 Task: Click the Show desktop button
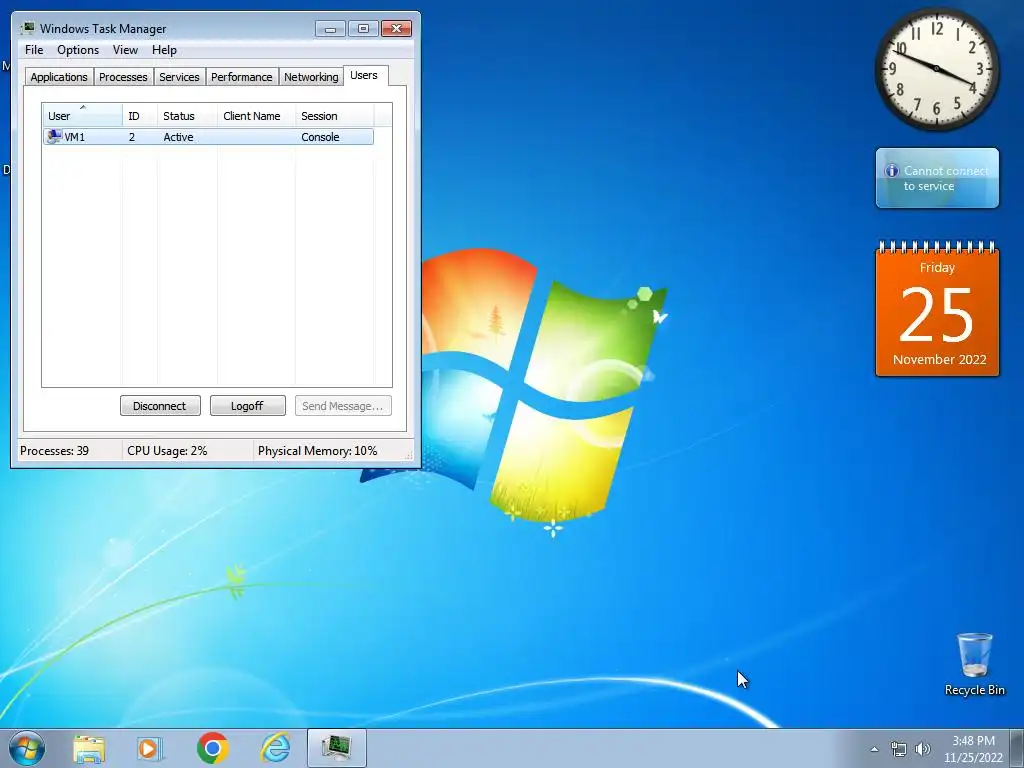[1017, 748]
